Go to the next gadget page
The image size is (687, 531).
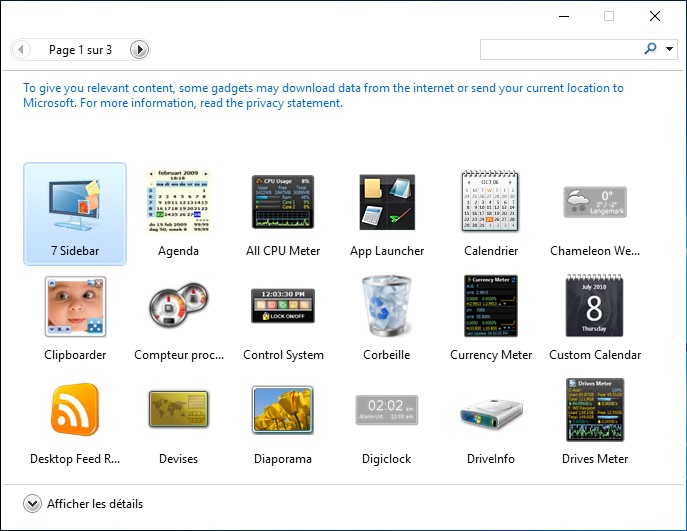tap(140, 49)
